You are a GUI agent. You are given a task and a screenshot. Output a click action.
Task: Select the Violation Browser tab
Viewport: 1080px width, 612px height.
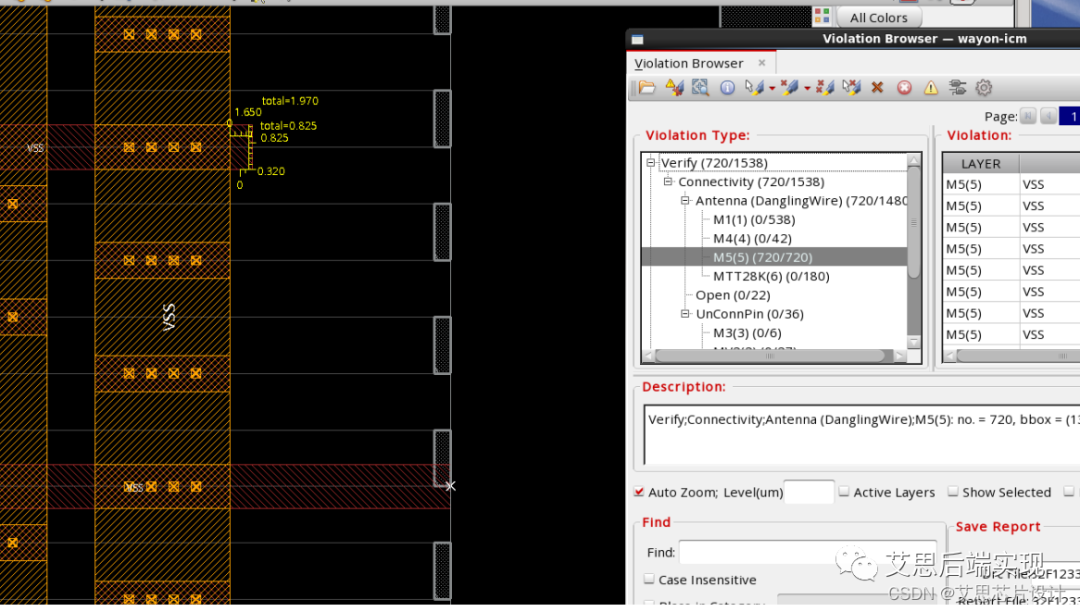[689, 63]
